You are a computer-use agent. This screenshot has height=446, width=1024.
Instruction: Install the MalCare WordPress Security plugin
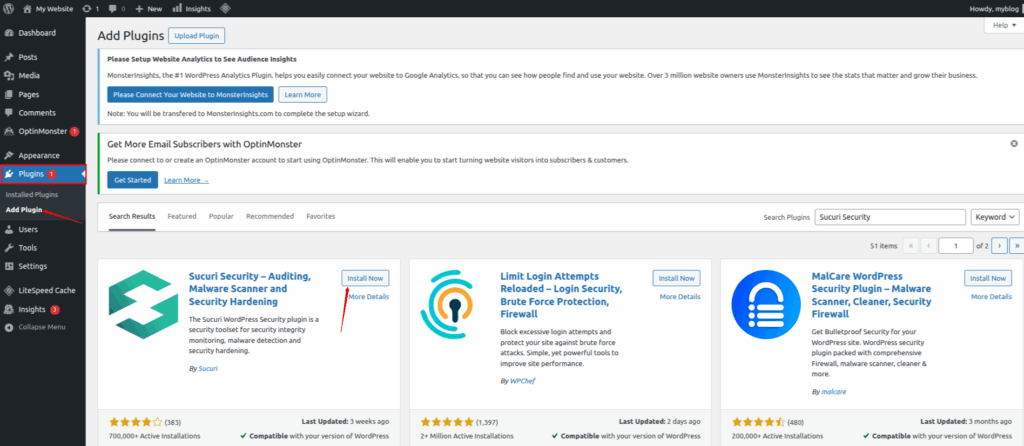[x=988, y=278]
